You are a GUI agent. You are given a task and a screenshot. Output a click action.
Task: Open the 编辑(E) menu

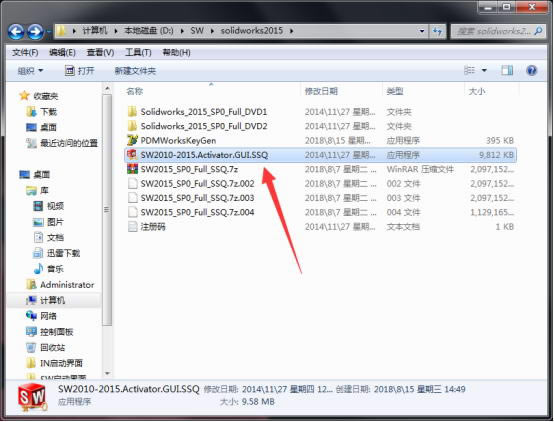click(62, 53)
